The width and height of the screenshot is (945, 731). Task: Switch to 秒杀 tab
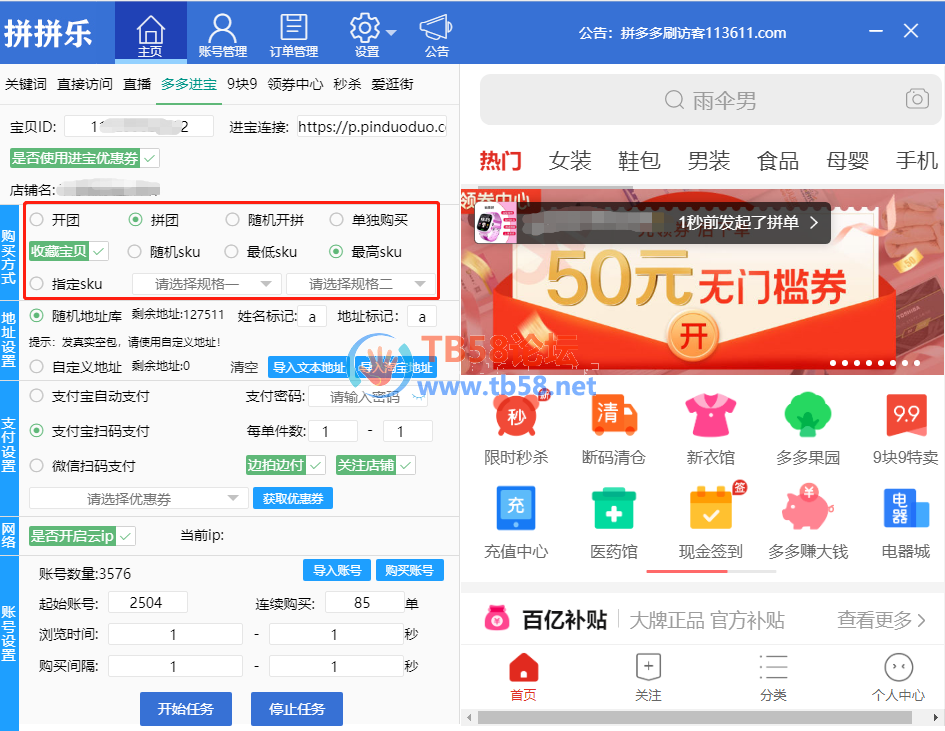coord(347,84)
